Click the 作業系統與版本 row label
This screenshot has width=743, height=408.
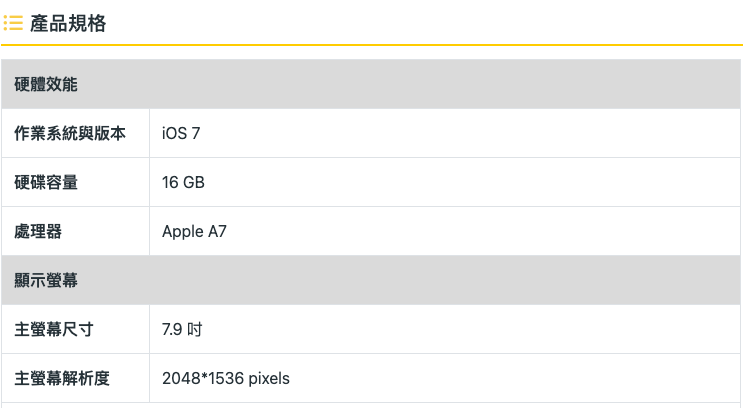(x=70, y=133)
